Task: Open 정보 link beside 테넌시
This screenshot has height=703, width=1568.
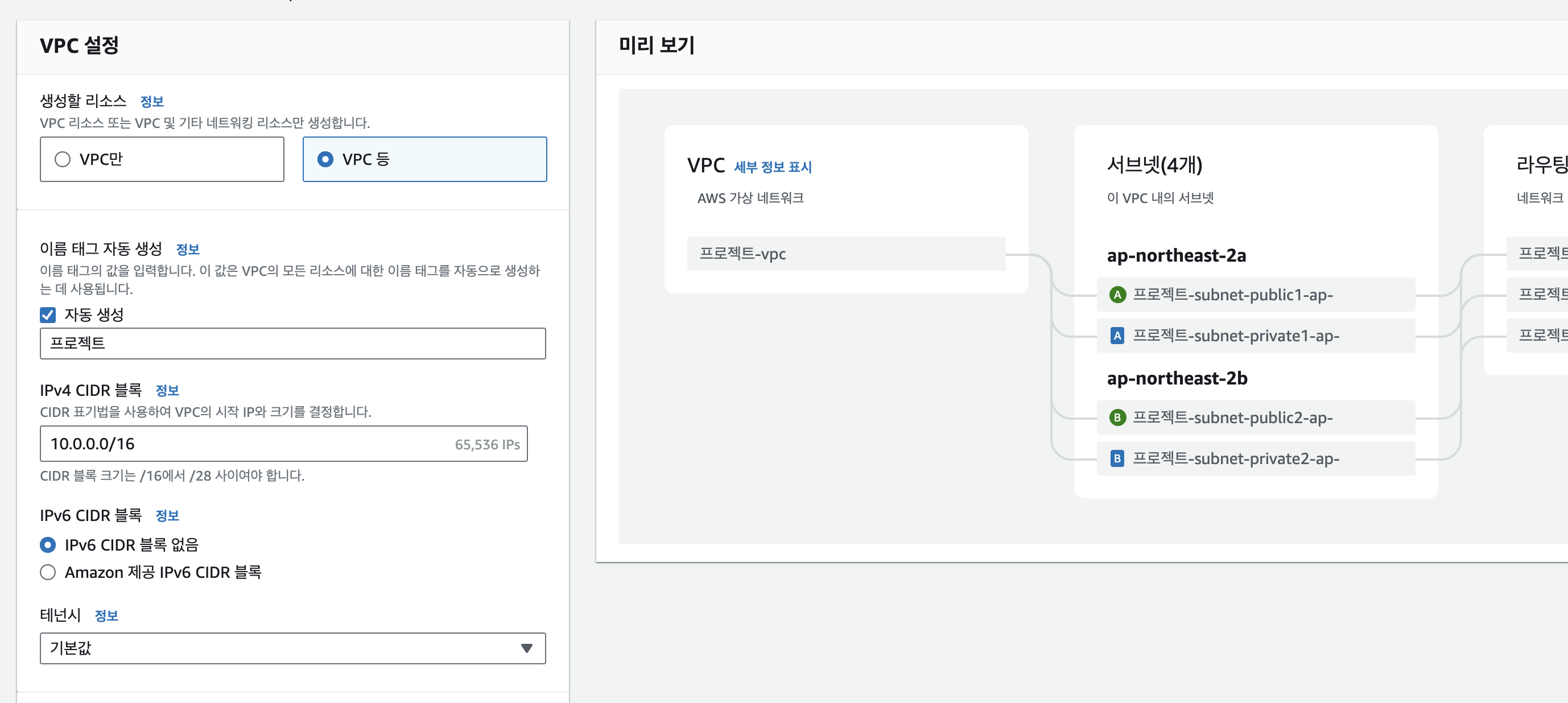Action: pyautogui.click(x=106, y=616)
